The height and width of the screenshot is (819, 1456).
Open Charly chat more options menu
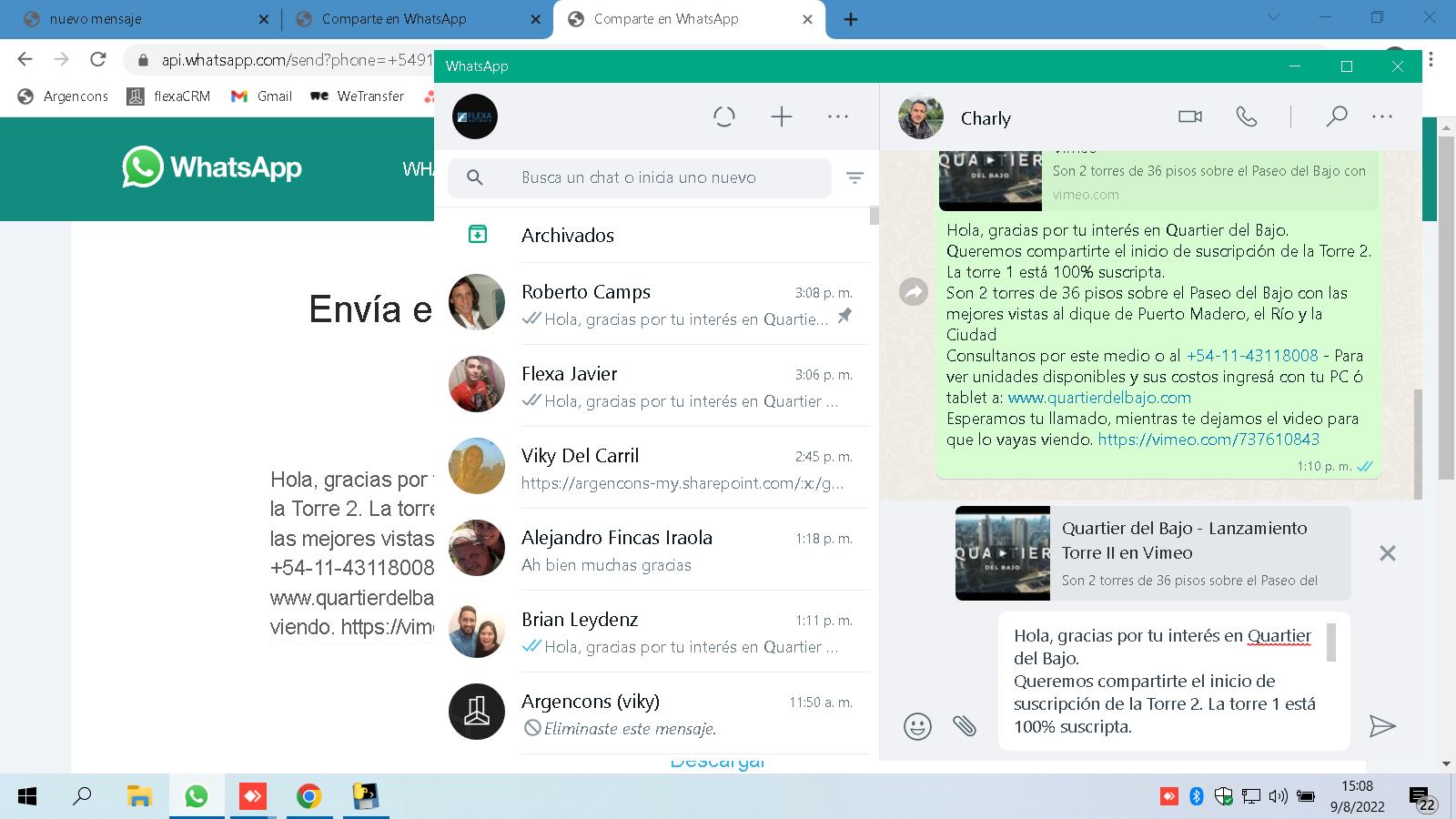tap(1382, 116)
